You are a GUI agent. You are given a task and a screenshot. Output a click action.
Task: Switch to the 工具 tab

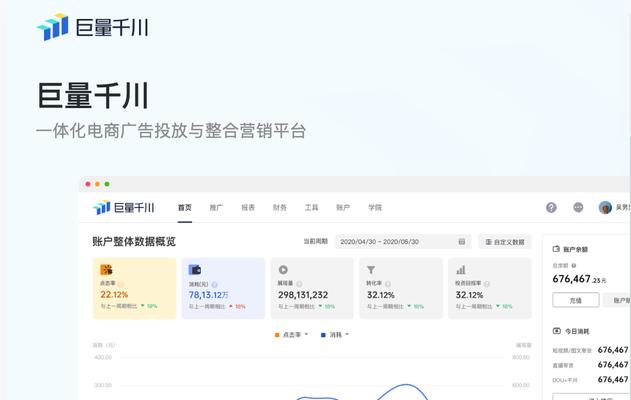pyautogui.click(x=311, y=208)
